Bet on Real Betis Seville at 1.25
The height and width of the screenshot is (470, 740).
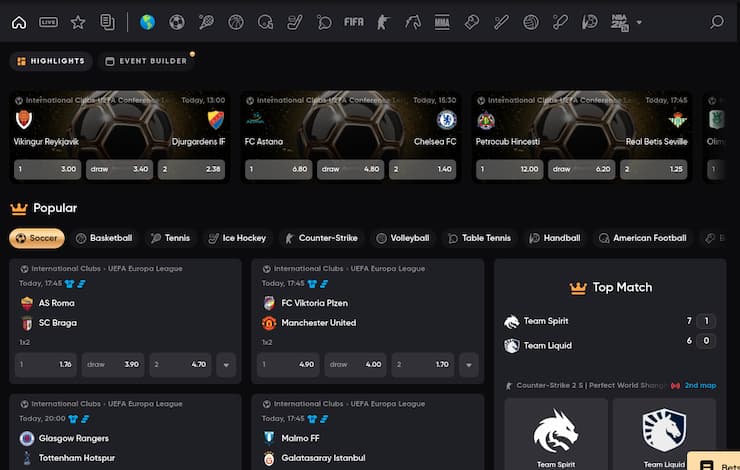tap(654, 169)
